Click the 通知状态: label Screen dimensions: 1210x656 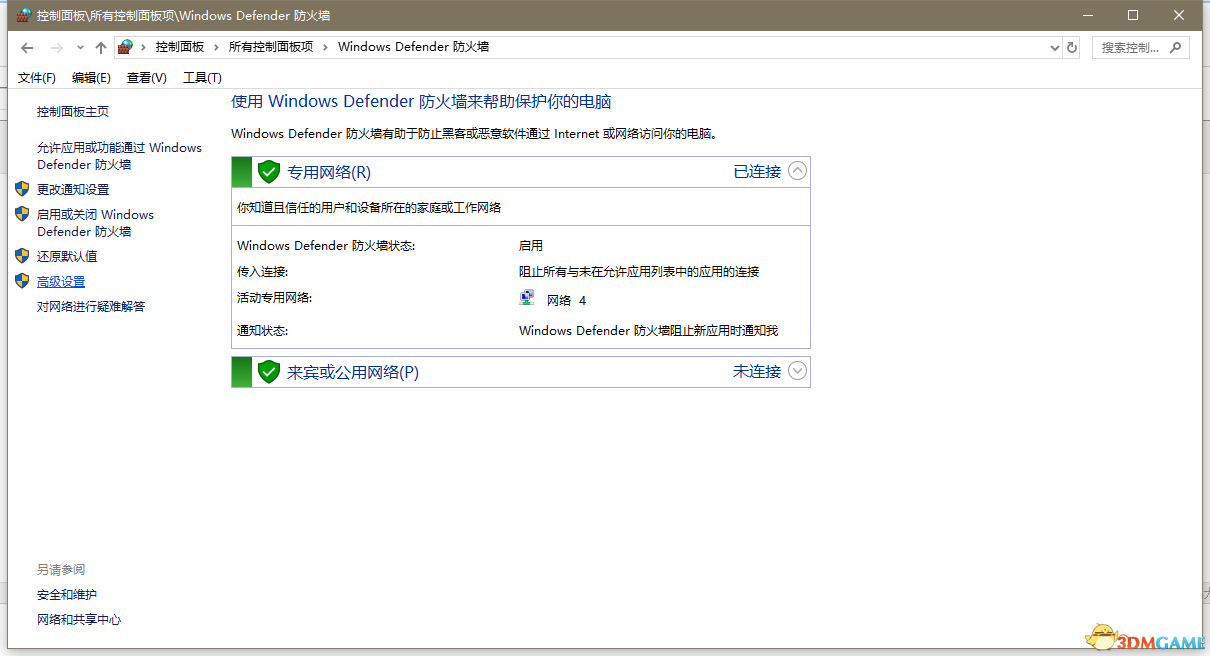pos(262,331)
